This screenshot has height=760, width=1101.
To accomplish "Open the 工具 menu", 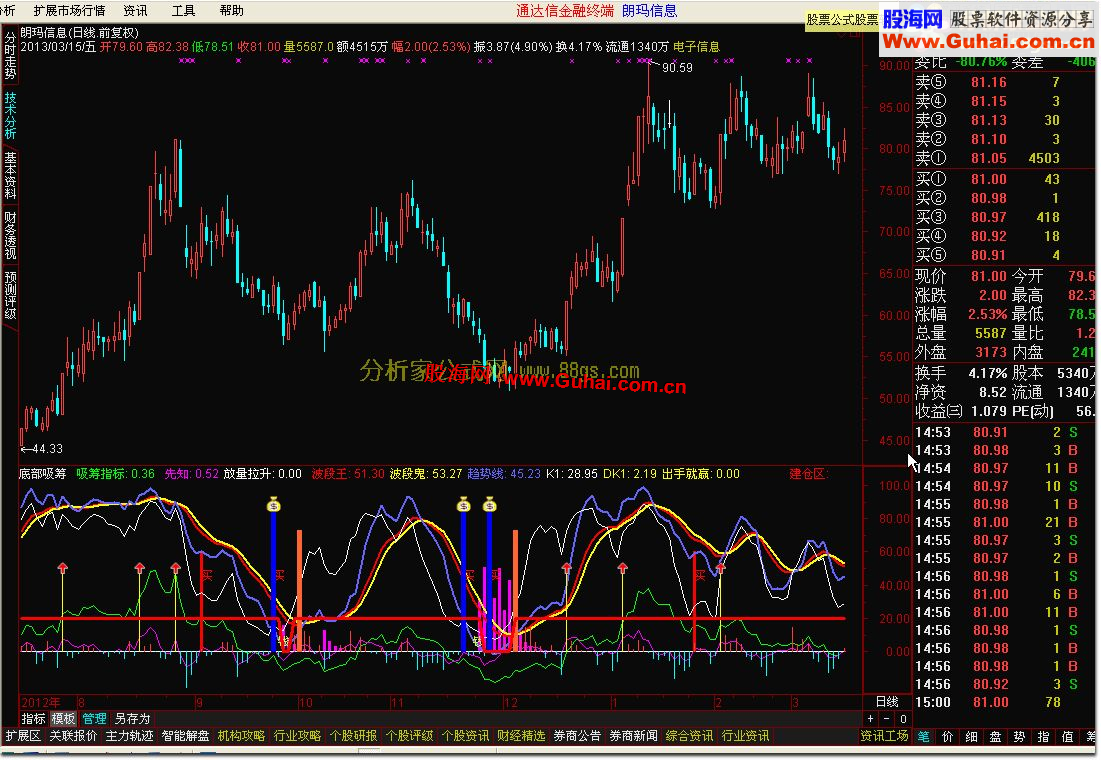I will click(184, 11).
